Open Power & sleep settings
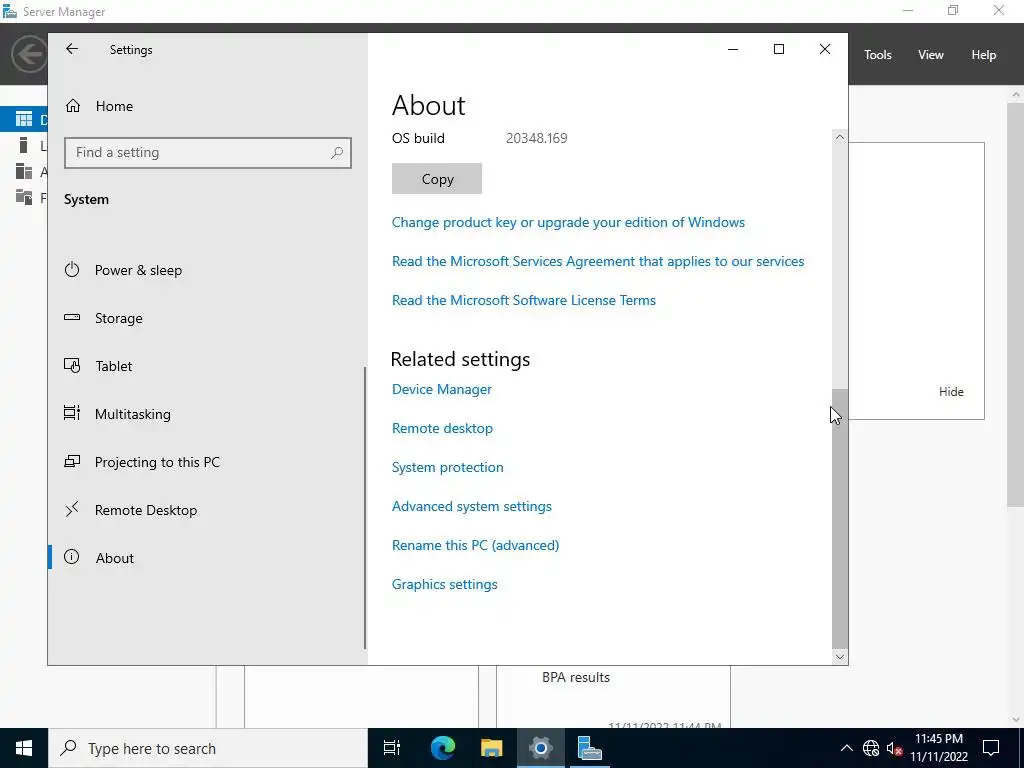The width and height of the screenshot is (1024, 768). point(206,270)
